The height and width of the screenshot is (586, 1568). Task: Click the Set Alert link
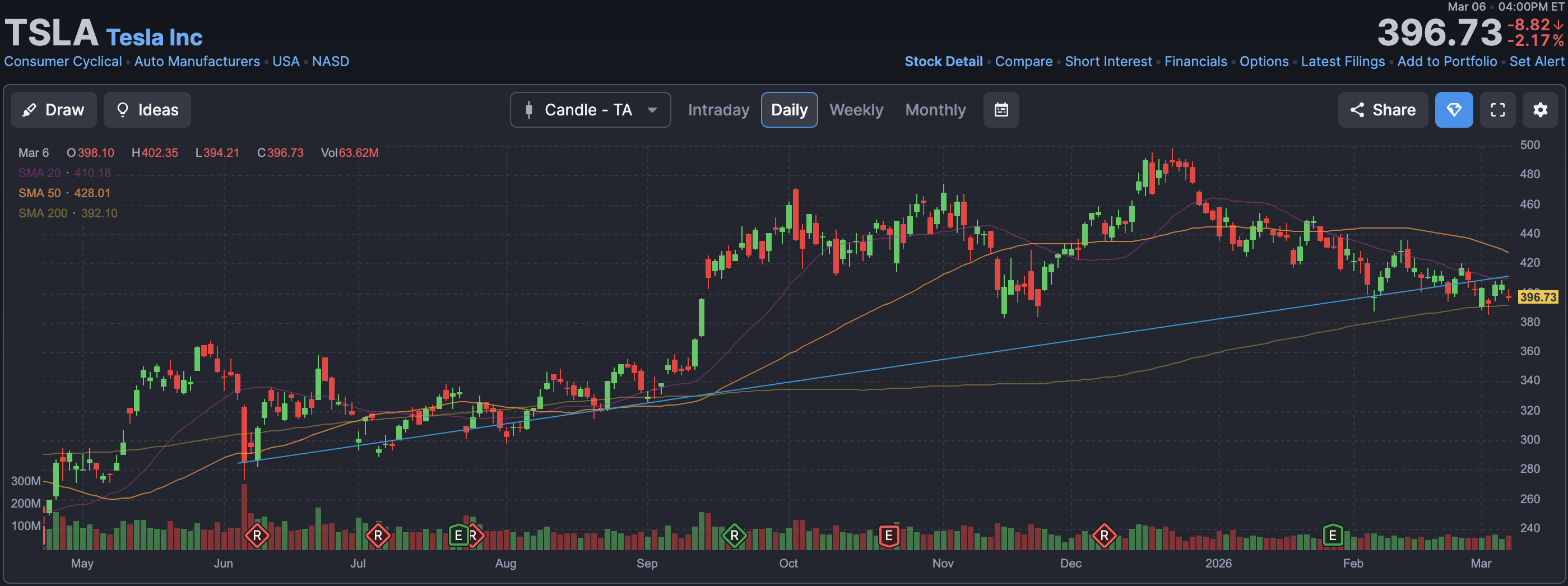tap(1537, 62)
